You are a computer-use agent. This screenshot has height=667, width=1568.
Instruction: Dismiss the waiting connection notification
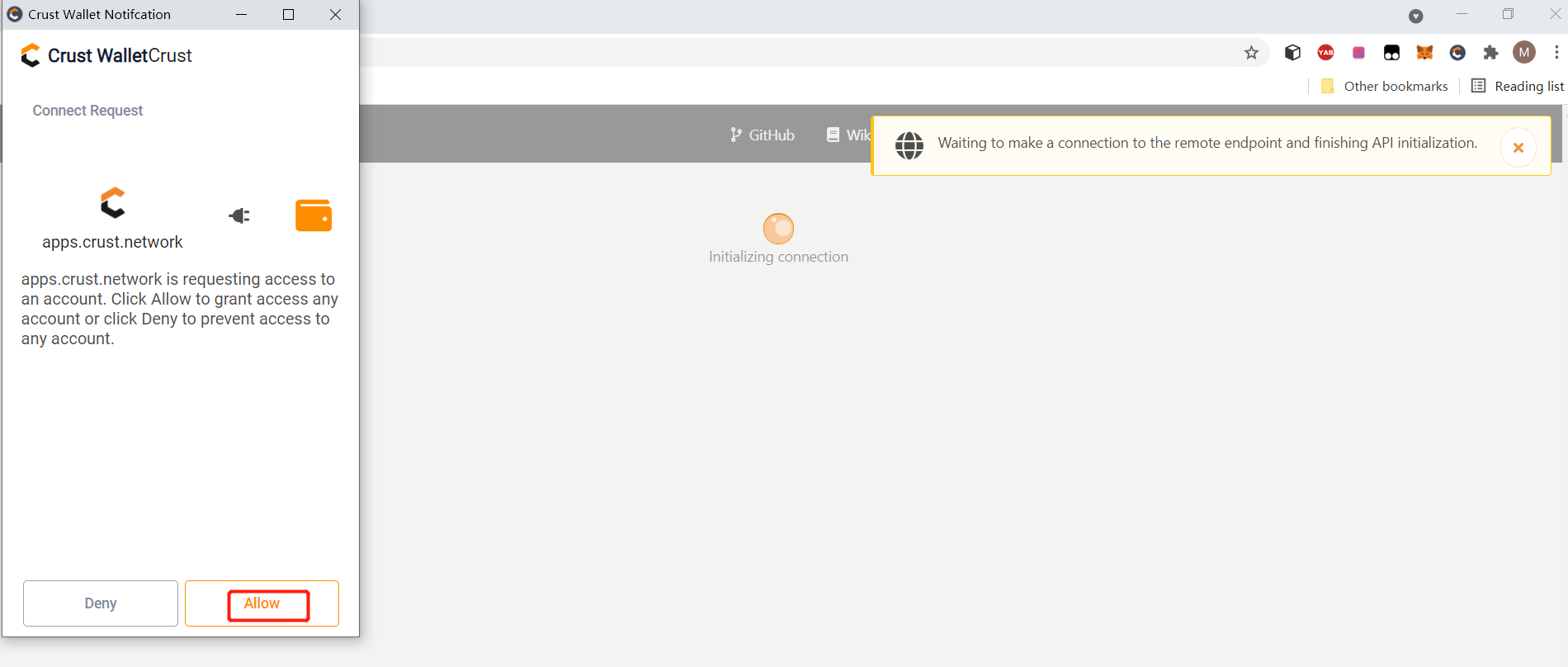pos(1518,148)
